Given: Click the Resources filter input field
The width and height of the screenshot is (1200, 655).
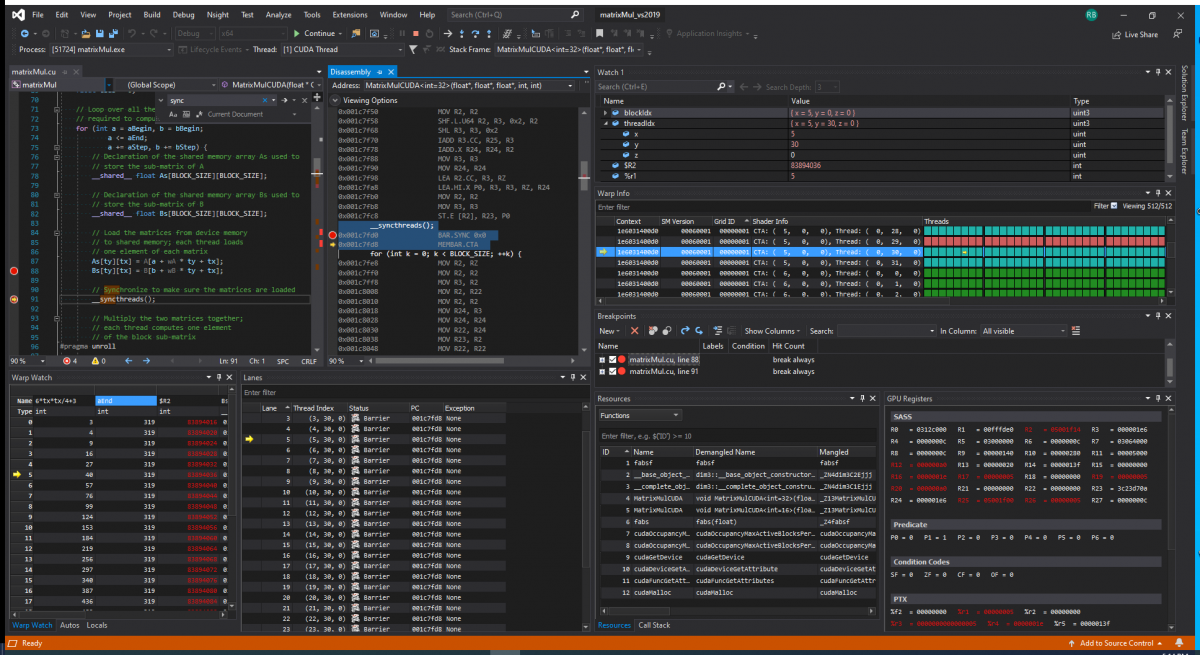Looking at the screenshot, I should [x=740, y=436].
